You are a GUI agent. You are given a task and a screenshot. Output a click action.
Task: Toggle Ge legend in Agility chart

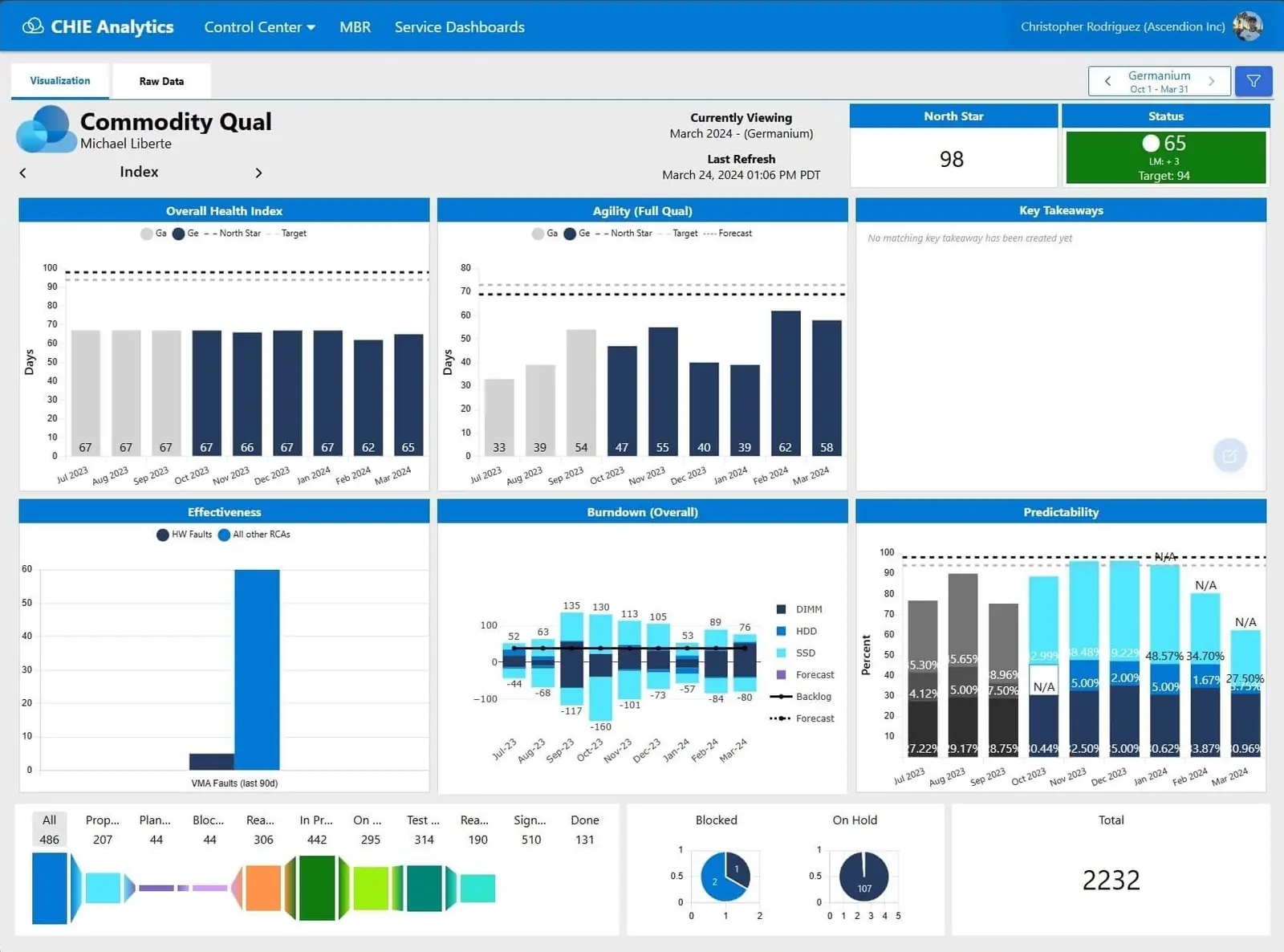(577, 234)
